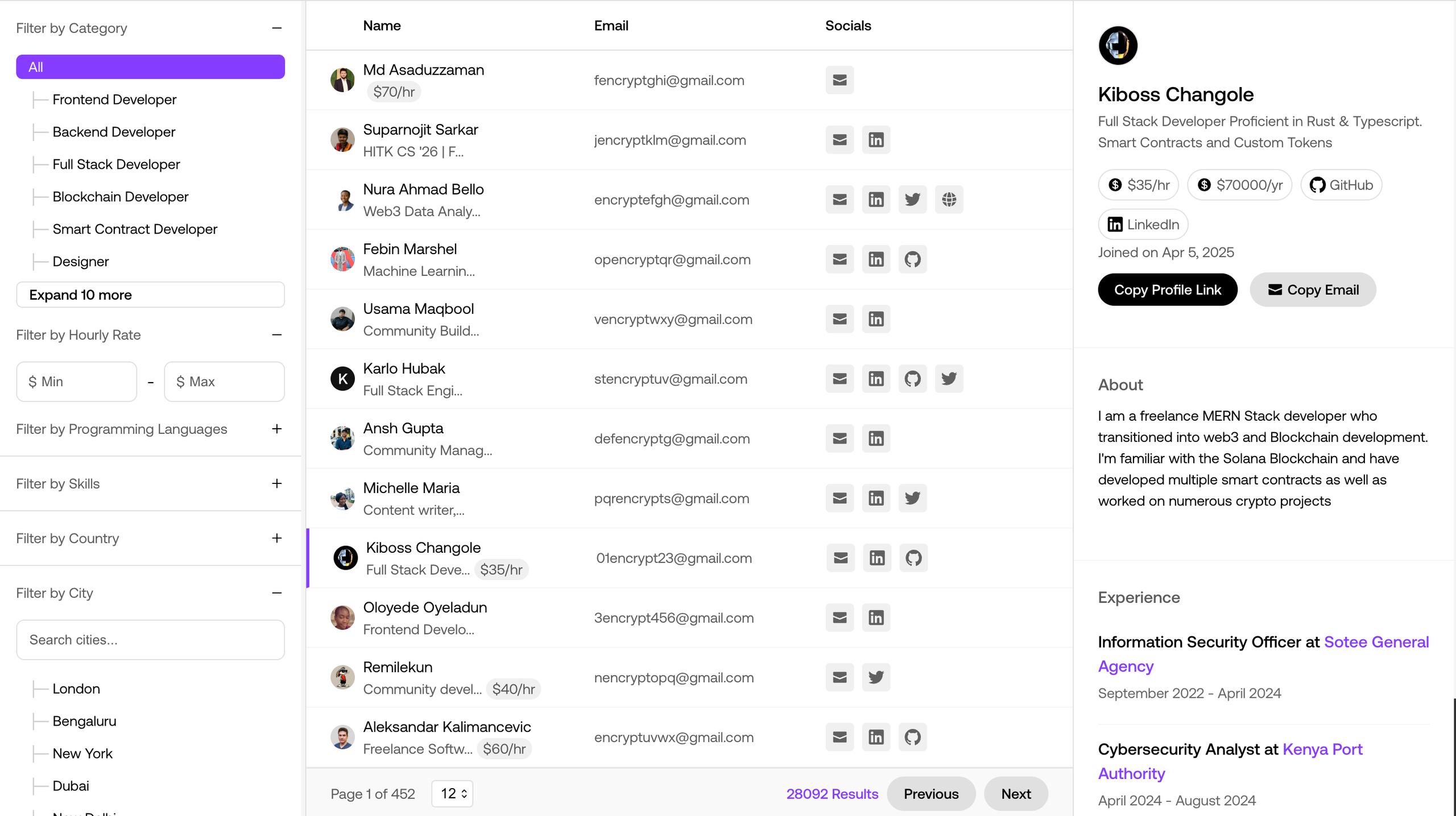
Task: Focus the Search cities input field
Action: tap(150, 640)
